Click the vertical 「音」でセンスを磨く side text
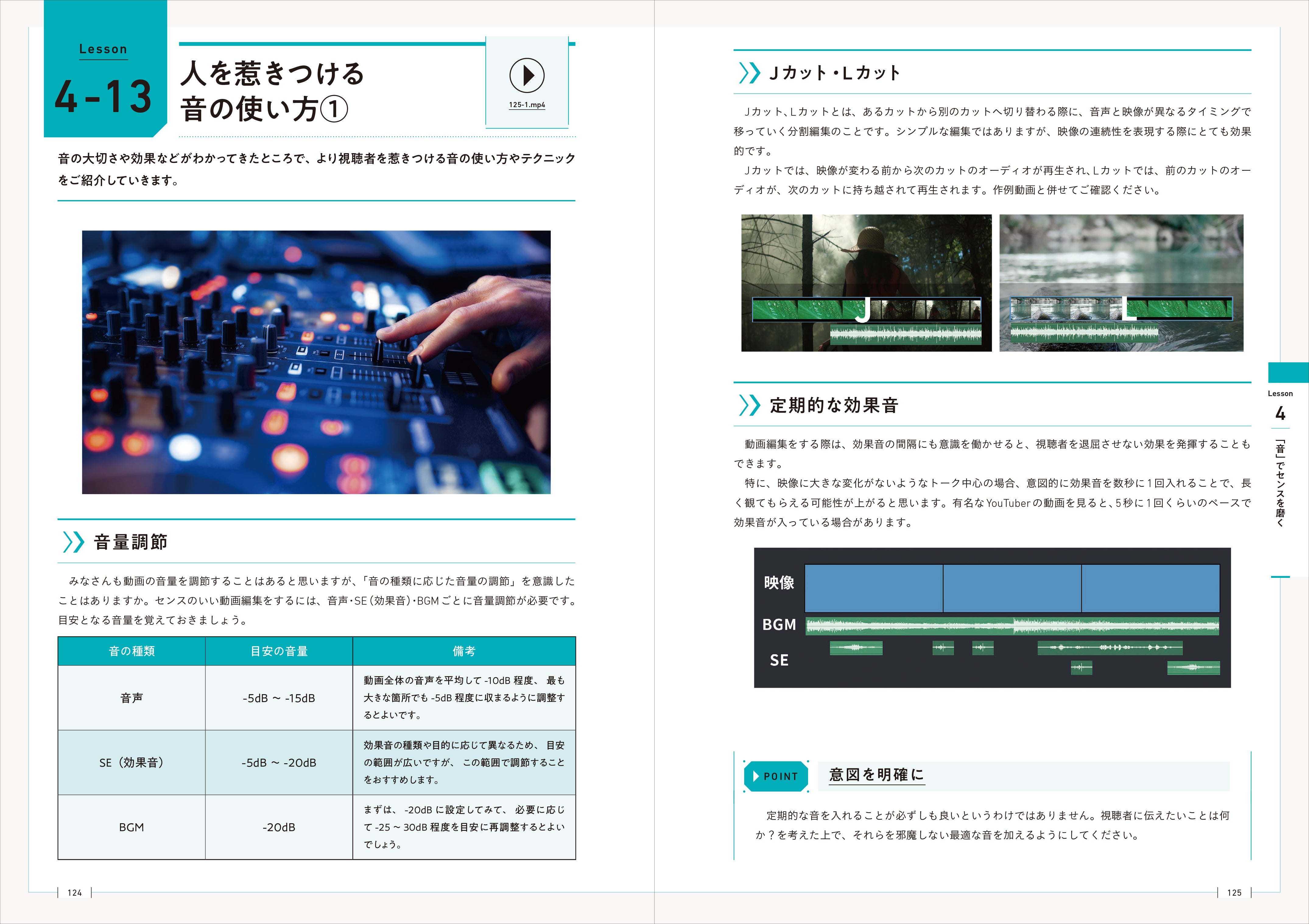The image size is (1309, 924). (1280, 482)
